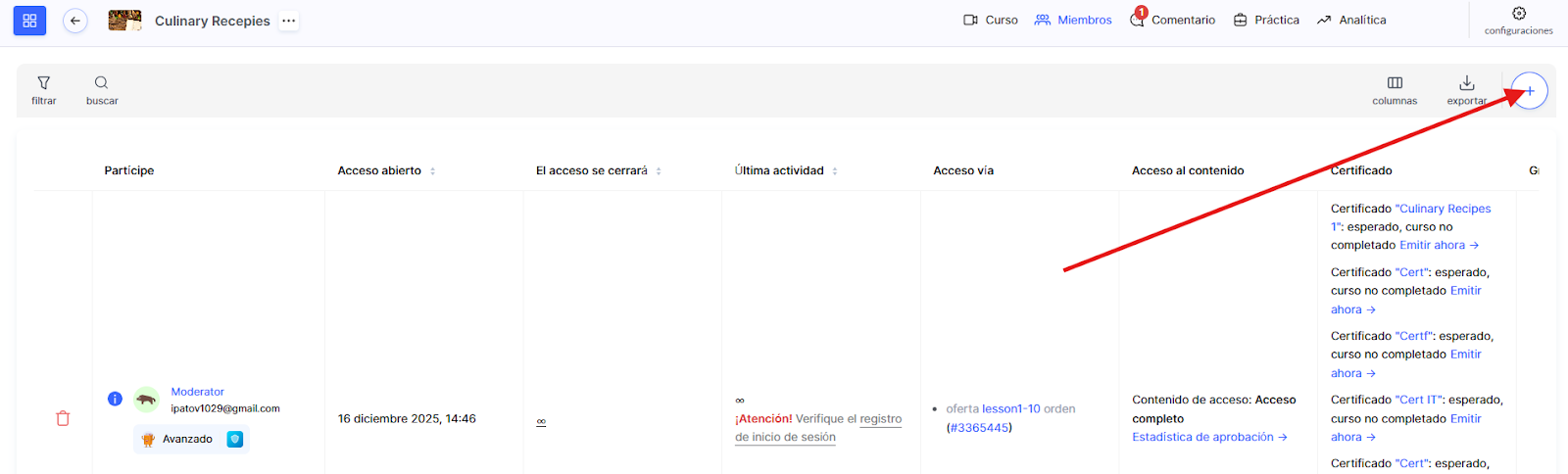
Task: Click the Culinary Recepies course thumbnail
Action: (x=124, y=21)
